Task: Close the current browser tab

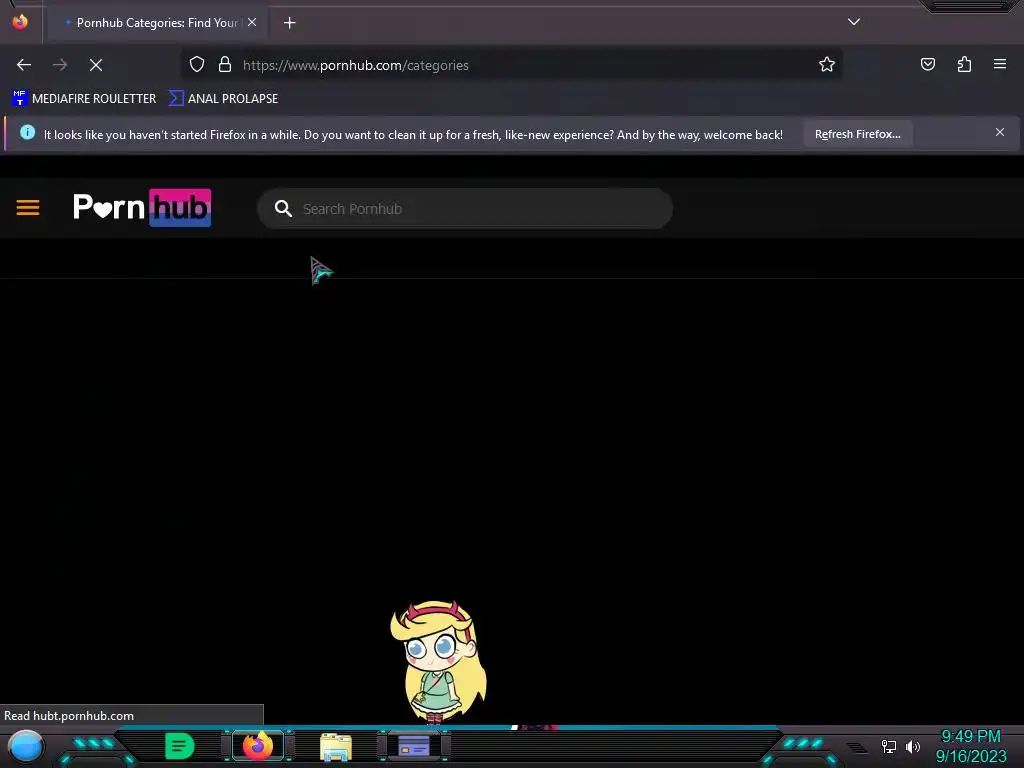Action: coord(252,22)
